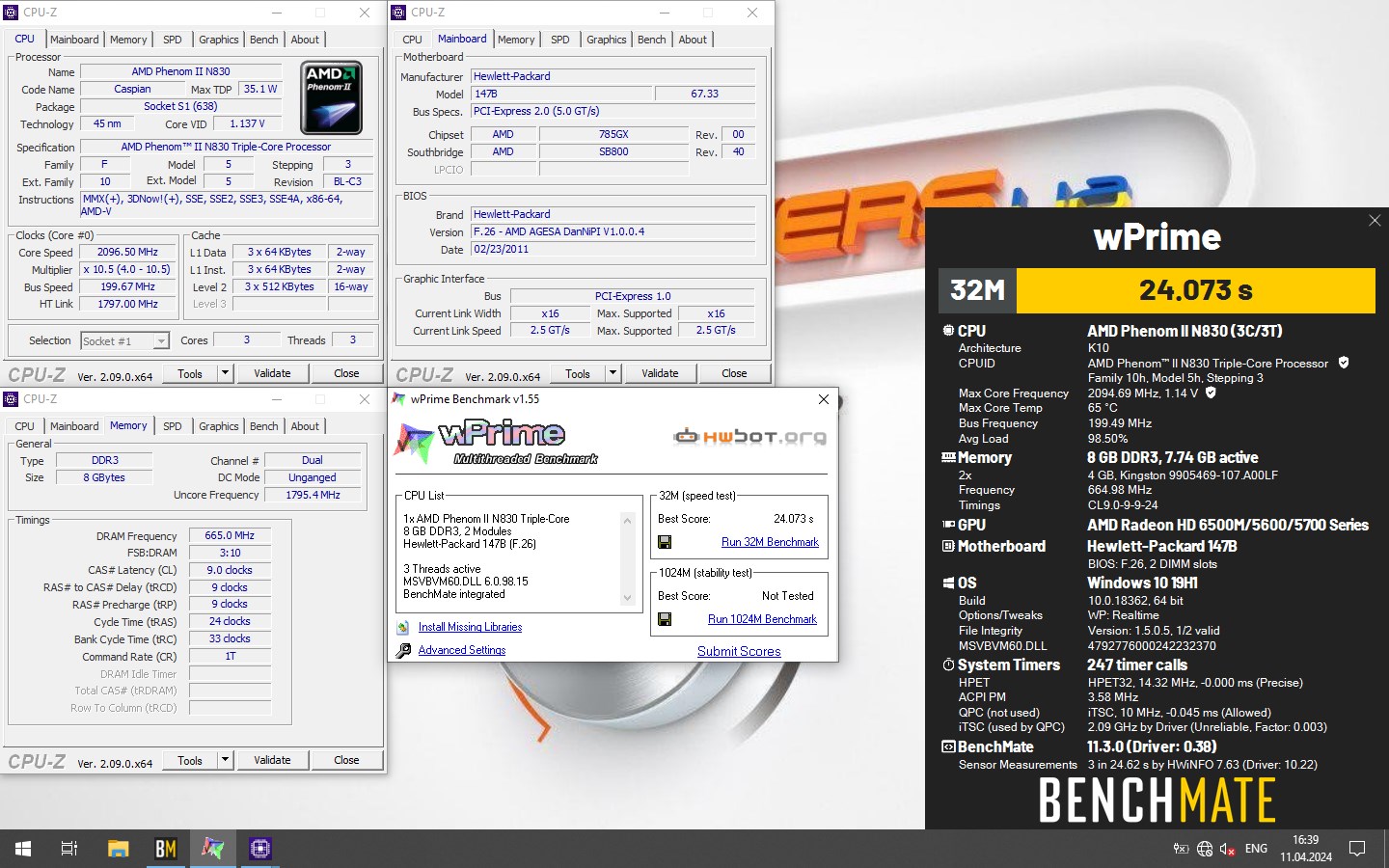The image size is (1389, 868).
Task: Click the Core Speed value 2096.50 MHz
Action: 127,252
